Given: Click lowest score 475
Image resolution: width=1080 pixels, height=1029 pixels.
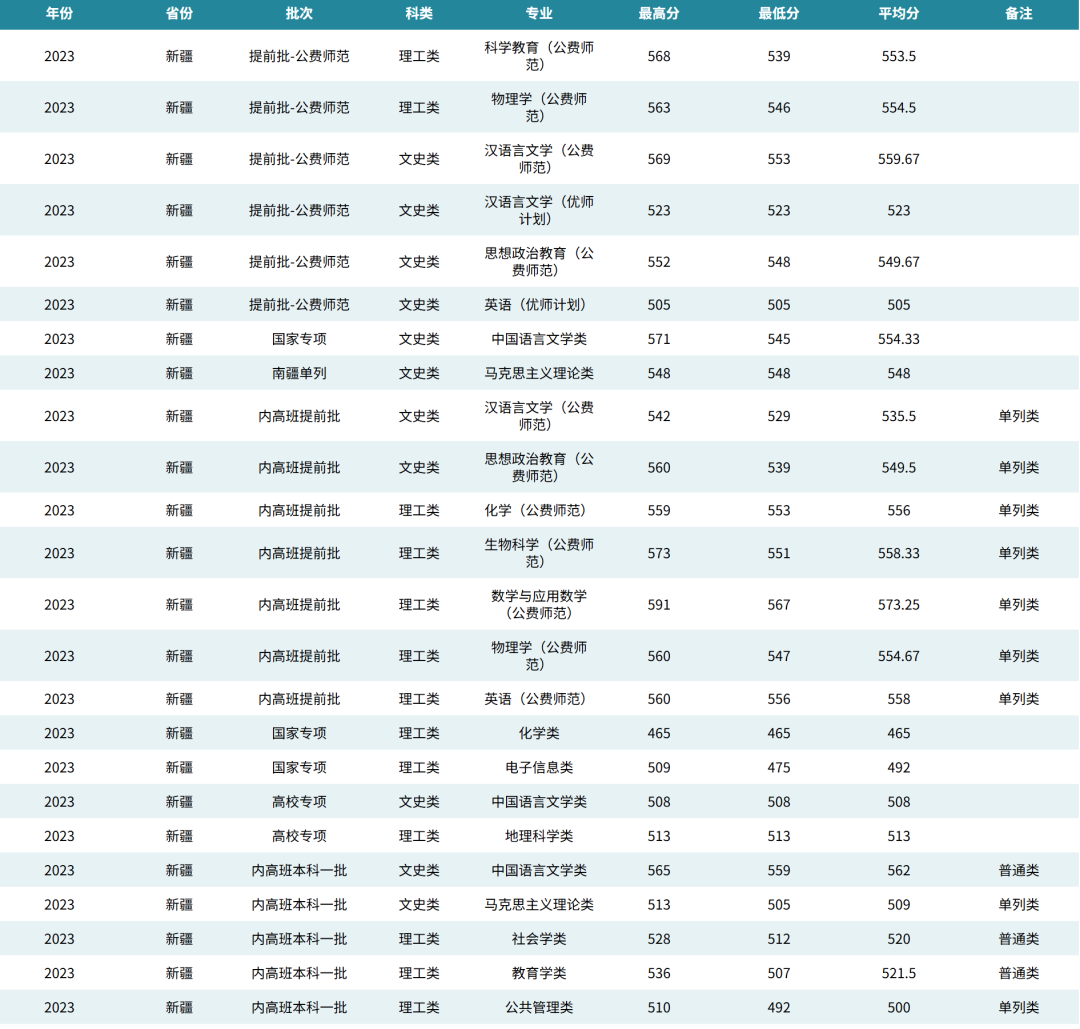Looking at the screenshot, I should [778, 767].
